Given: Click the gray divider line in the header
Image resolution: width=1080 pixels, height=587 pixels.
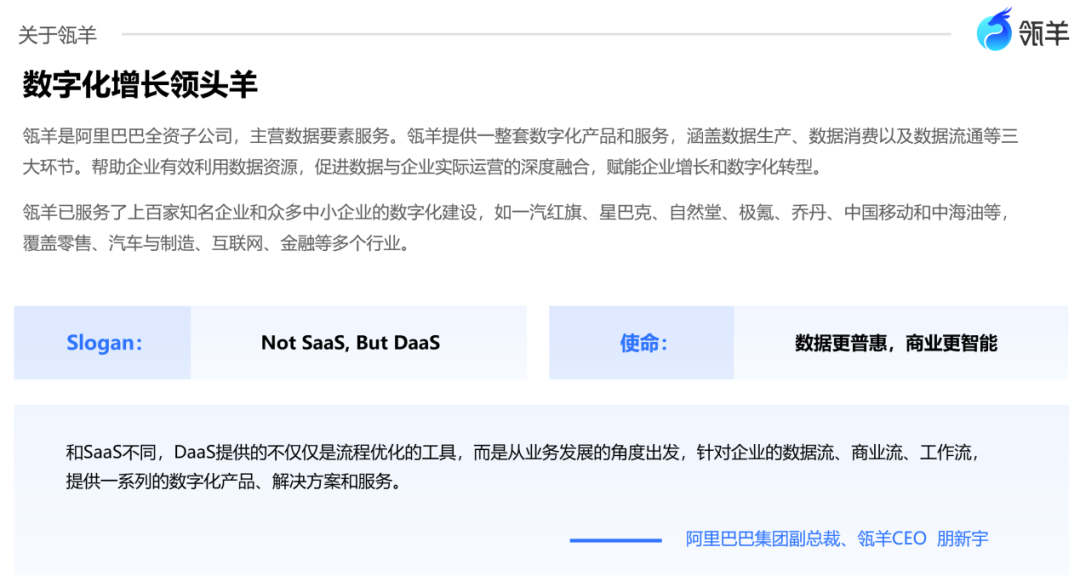Looking at the screenshot, I should (x=535, y=35).
